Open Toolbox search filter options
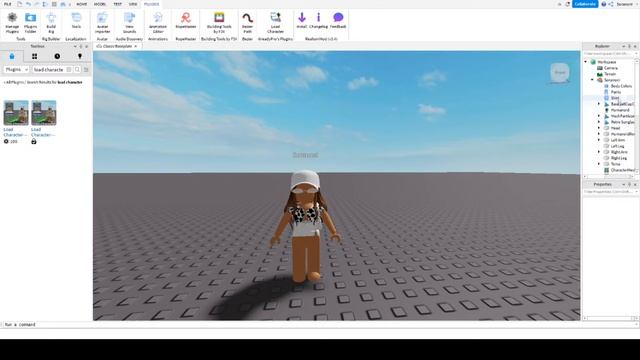 [86, 70]
